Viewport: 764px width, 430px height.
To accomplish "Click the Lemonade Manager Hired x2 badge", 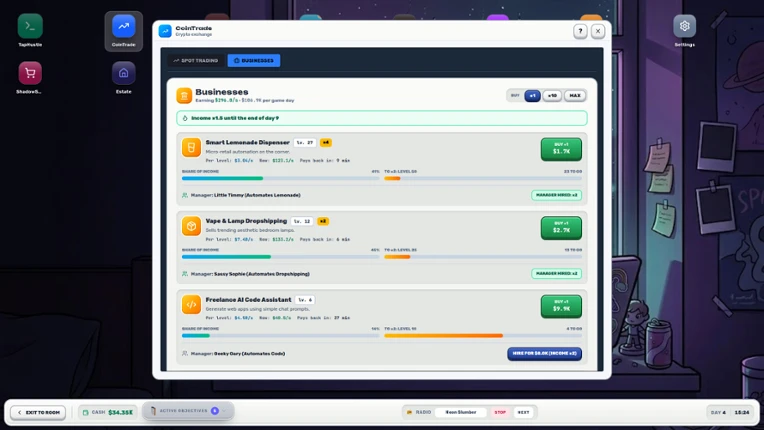I will 556,195.
